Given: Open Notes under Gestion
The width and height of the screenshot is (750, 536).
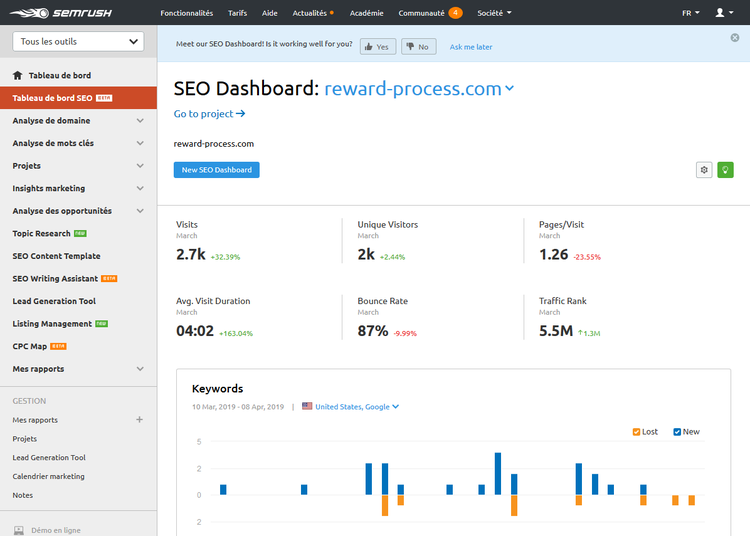Looking at the screenshot, I should point(22,495).
